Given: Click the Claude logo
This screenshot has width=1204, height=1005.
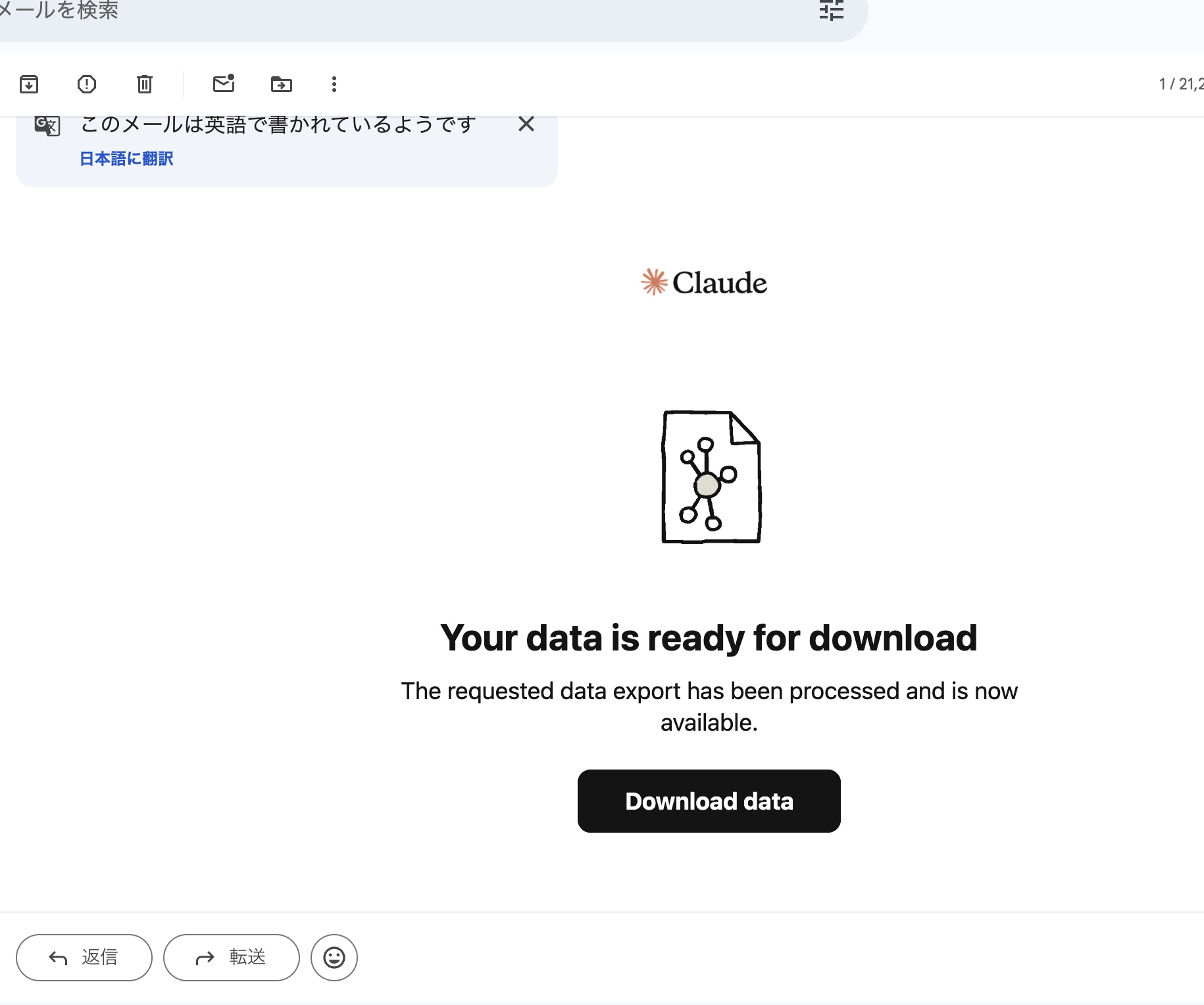Looking at the screenshot, I should (x=704, y=282).
